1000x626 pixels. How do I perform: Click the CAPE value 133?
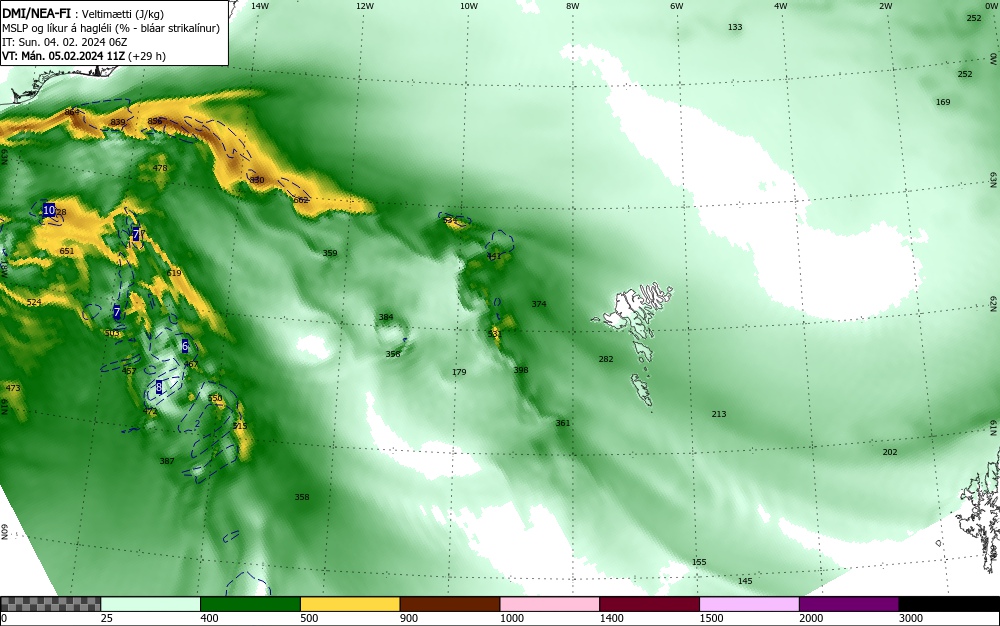(x=735, y=27)
